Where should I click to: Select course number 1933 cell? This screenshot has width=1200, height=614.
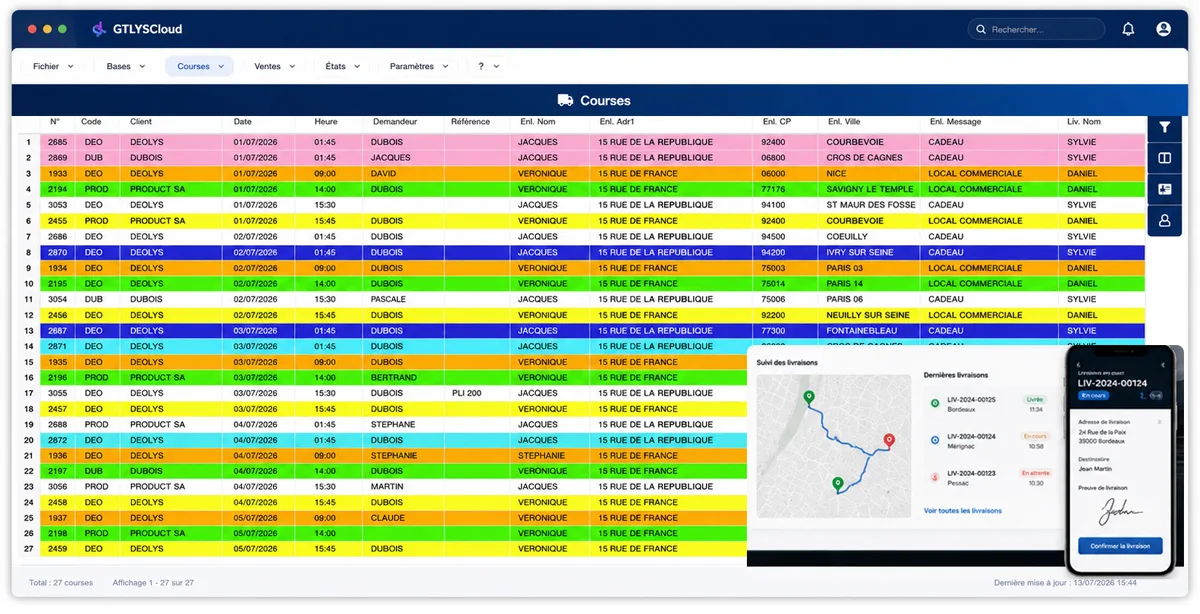click(57, 173)
